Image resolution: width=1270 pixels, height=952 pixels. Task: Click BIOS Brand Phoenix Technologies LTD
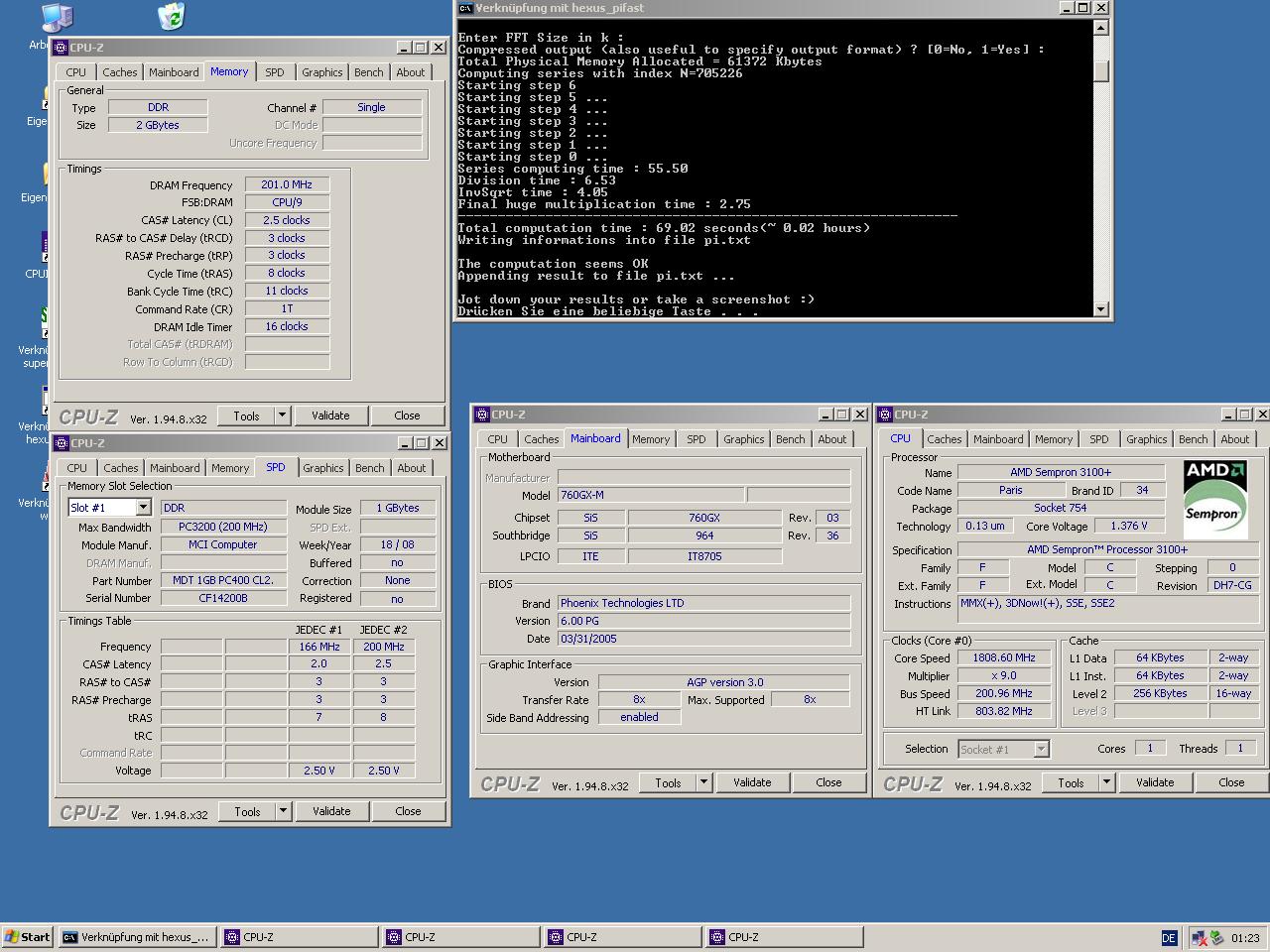[703, 603]
